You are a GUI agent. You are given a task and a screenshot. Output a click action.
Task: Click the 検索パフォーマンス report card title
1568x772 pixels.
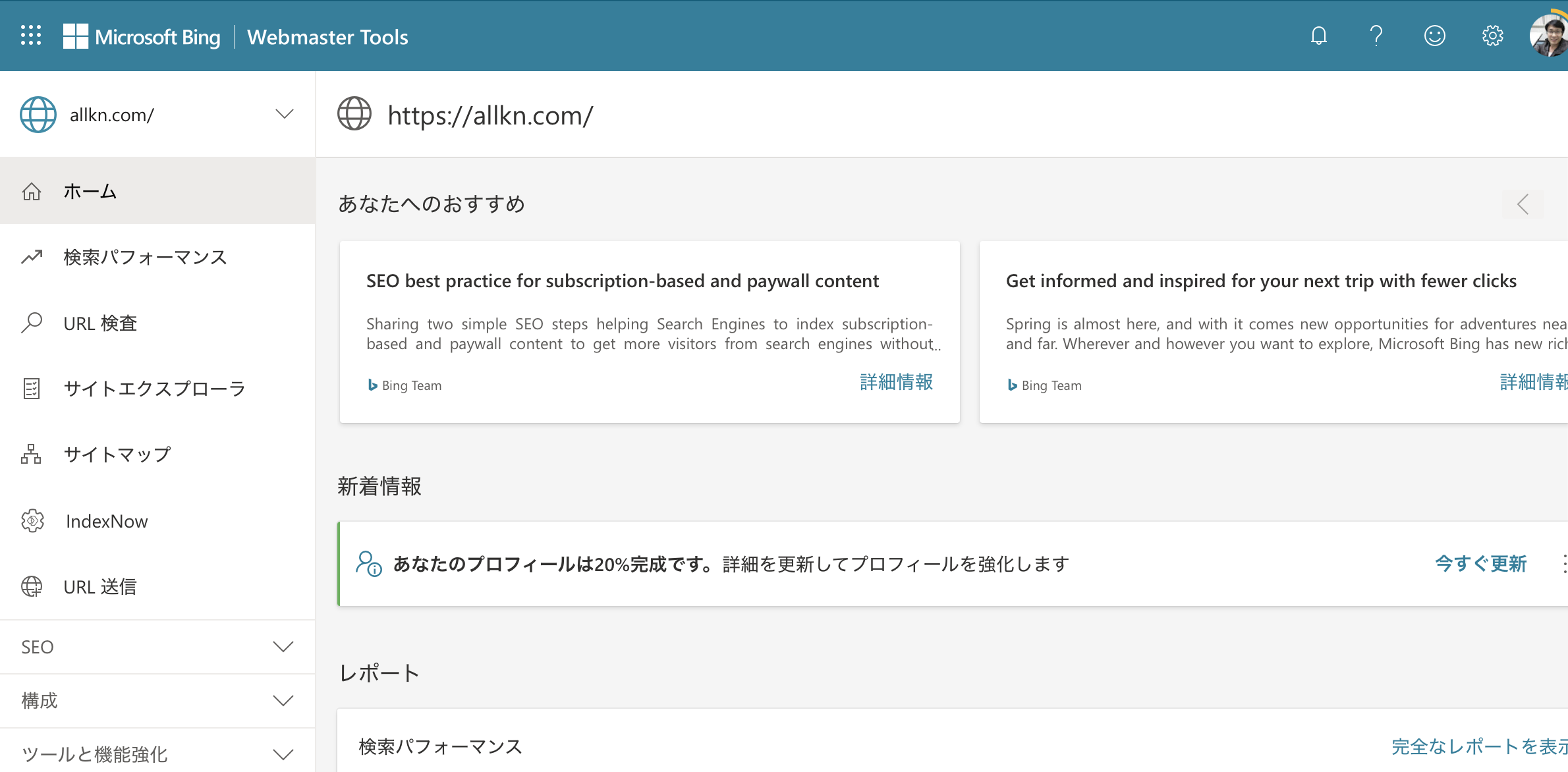pos(440,746)
